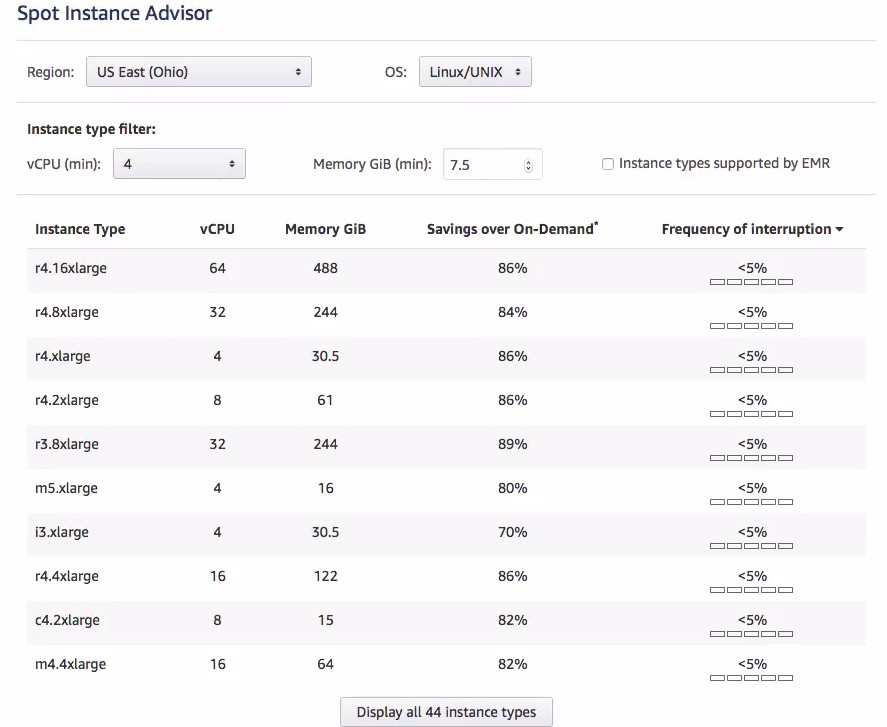Open the Region dropdown showing US East (Ohio)
The image size is (887, 727).
tap(198, 72)
